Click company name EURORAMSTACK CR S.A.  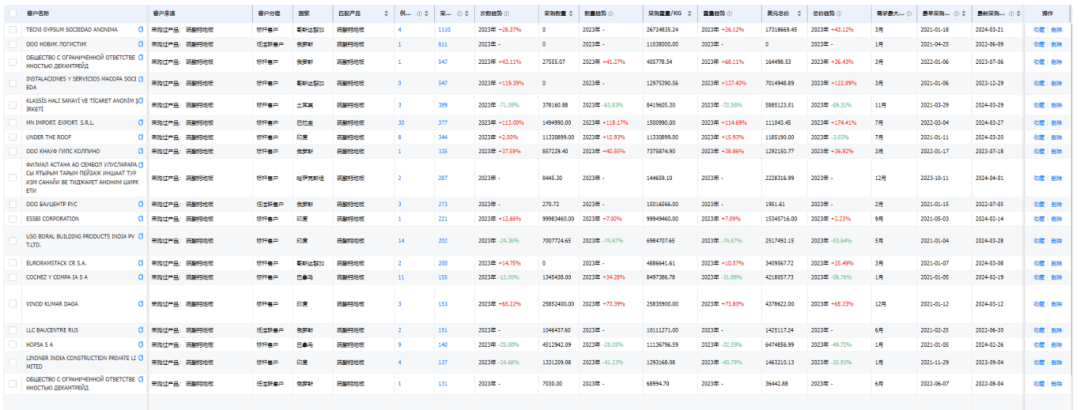(x=56, y=263)
